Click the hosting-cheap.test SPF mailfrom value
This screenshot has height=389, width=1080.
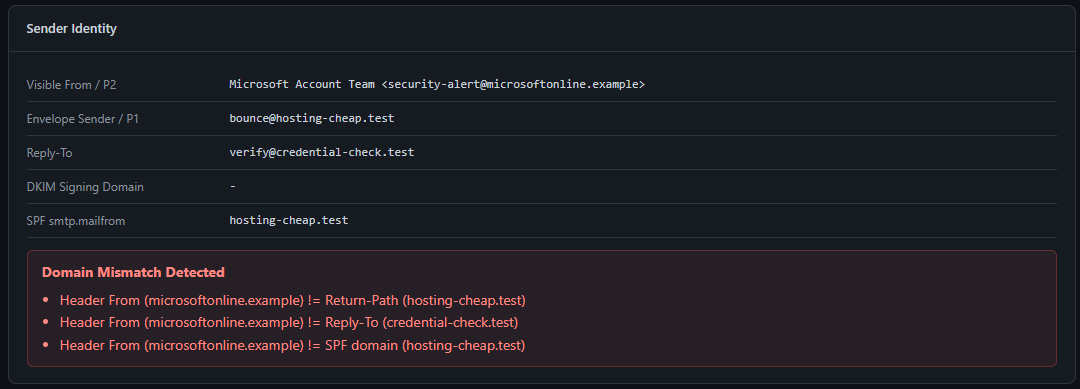[289, 220]
